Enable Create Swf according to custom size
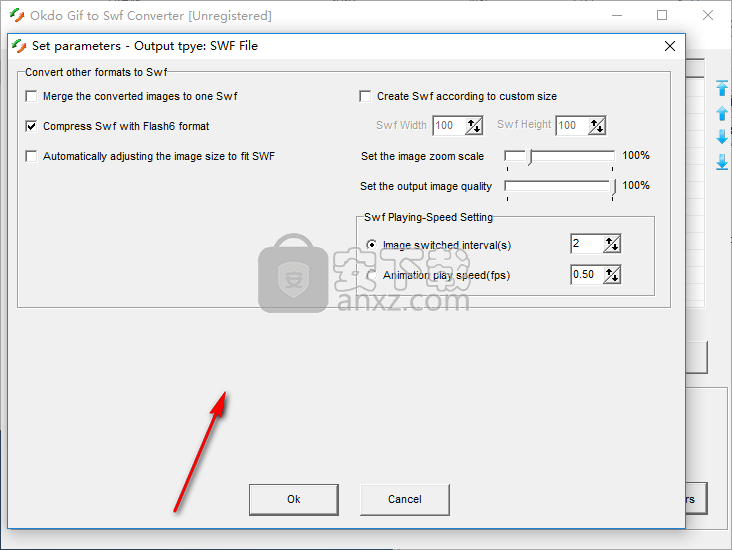 [x=365, y=96]
